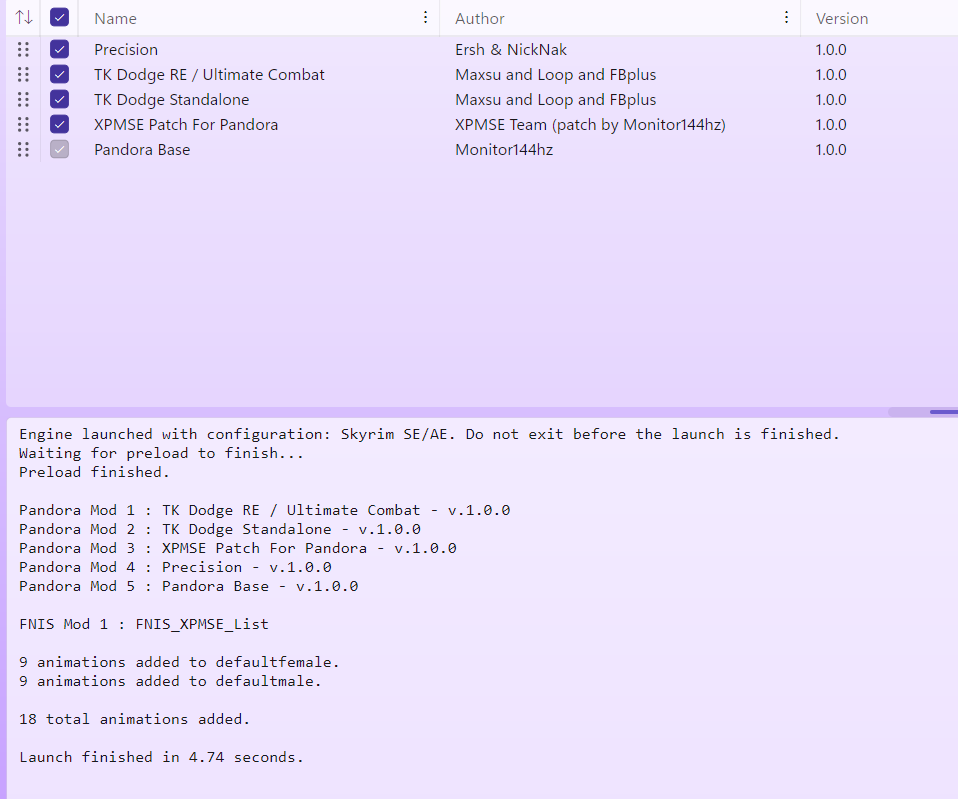Click version 1.0.0 of XPMSE Patch row
The width and height of the screenshot is (958, 799).
pos(831,125)
